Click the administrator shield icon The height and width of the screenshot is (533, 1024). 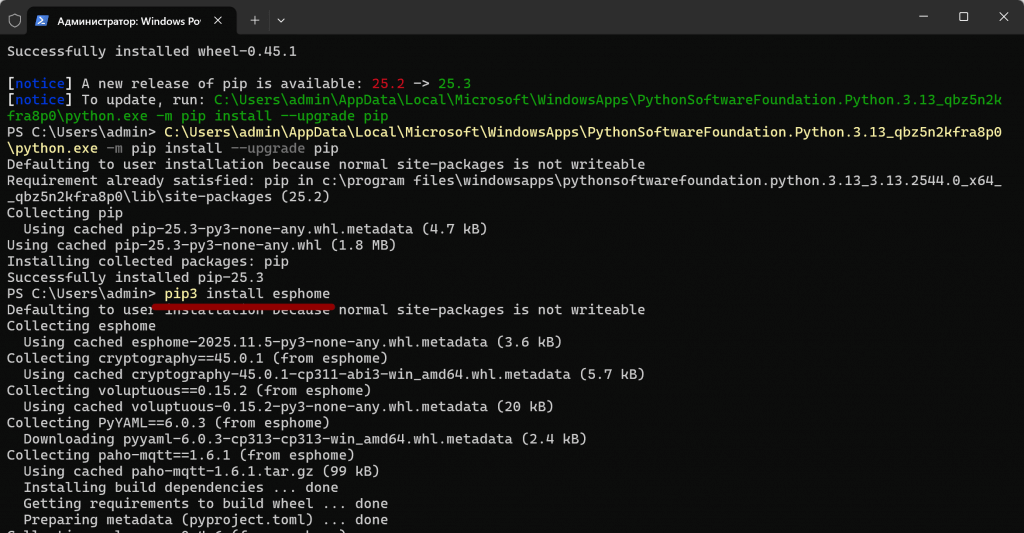[x=15, y=19]
